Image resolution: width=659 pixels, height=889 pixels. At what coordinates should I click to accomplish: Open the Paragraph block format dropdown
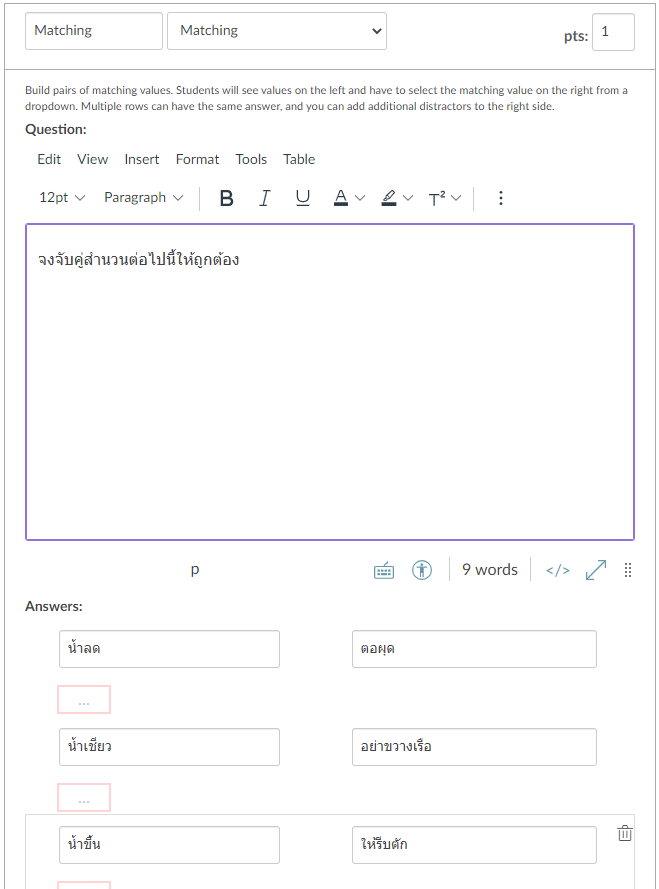point(144,198)
